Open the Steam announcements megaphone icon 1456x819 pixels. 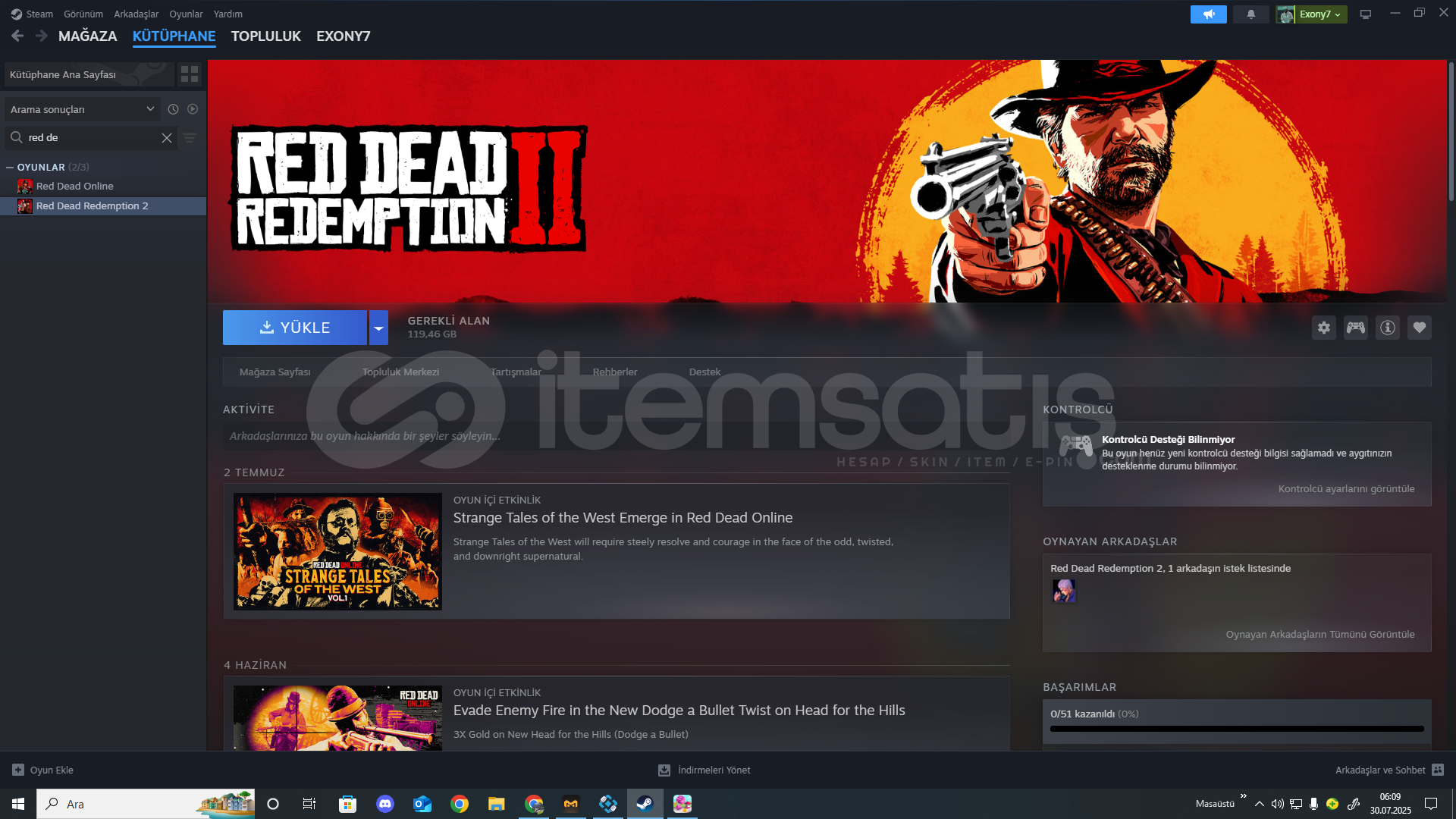[1209, 14]
